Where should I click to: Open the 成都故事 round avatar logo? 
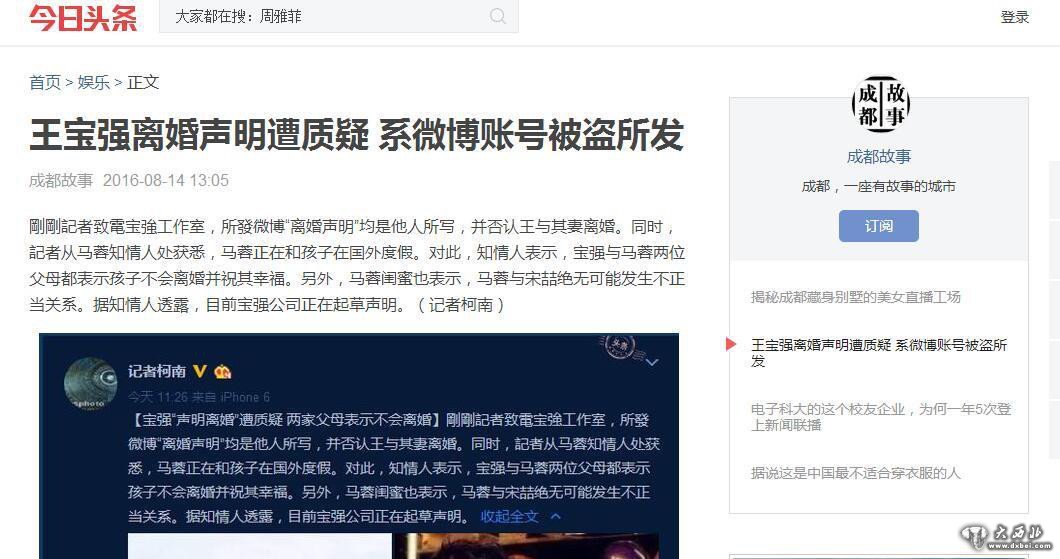pyautogui.click(x=880, y=104)
